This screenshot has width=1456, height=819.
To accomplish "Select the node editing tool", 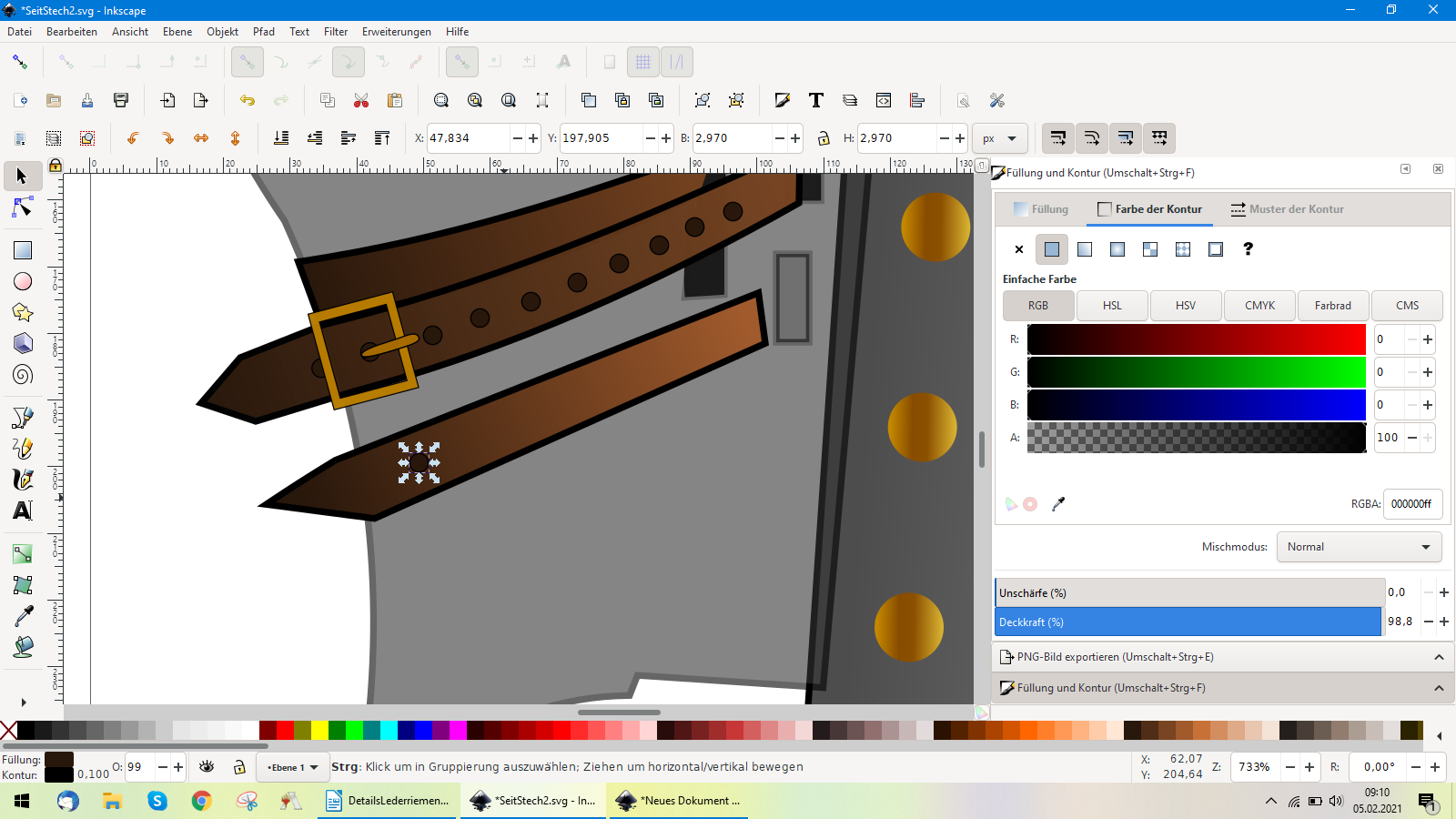I will 23,208.
